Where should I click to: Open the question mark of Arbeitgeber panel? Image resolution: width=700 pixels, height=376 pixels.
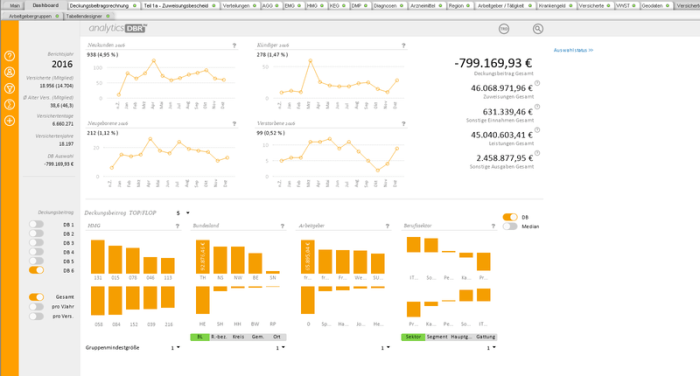coord(388,226)
